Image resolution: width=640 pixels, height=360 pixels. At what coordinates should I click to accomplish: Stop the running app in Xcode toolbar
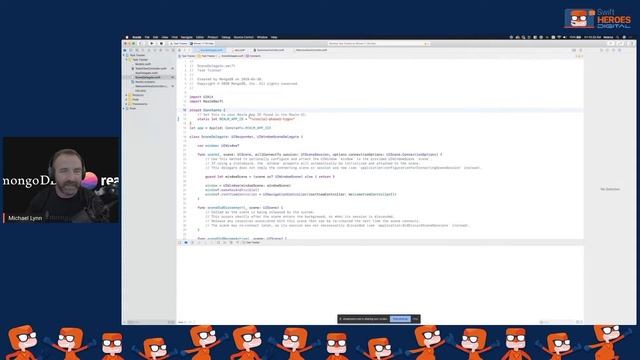click(161, 43)
